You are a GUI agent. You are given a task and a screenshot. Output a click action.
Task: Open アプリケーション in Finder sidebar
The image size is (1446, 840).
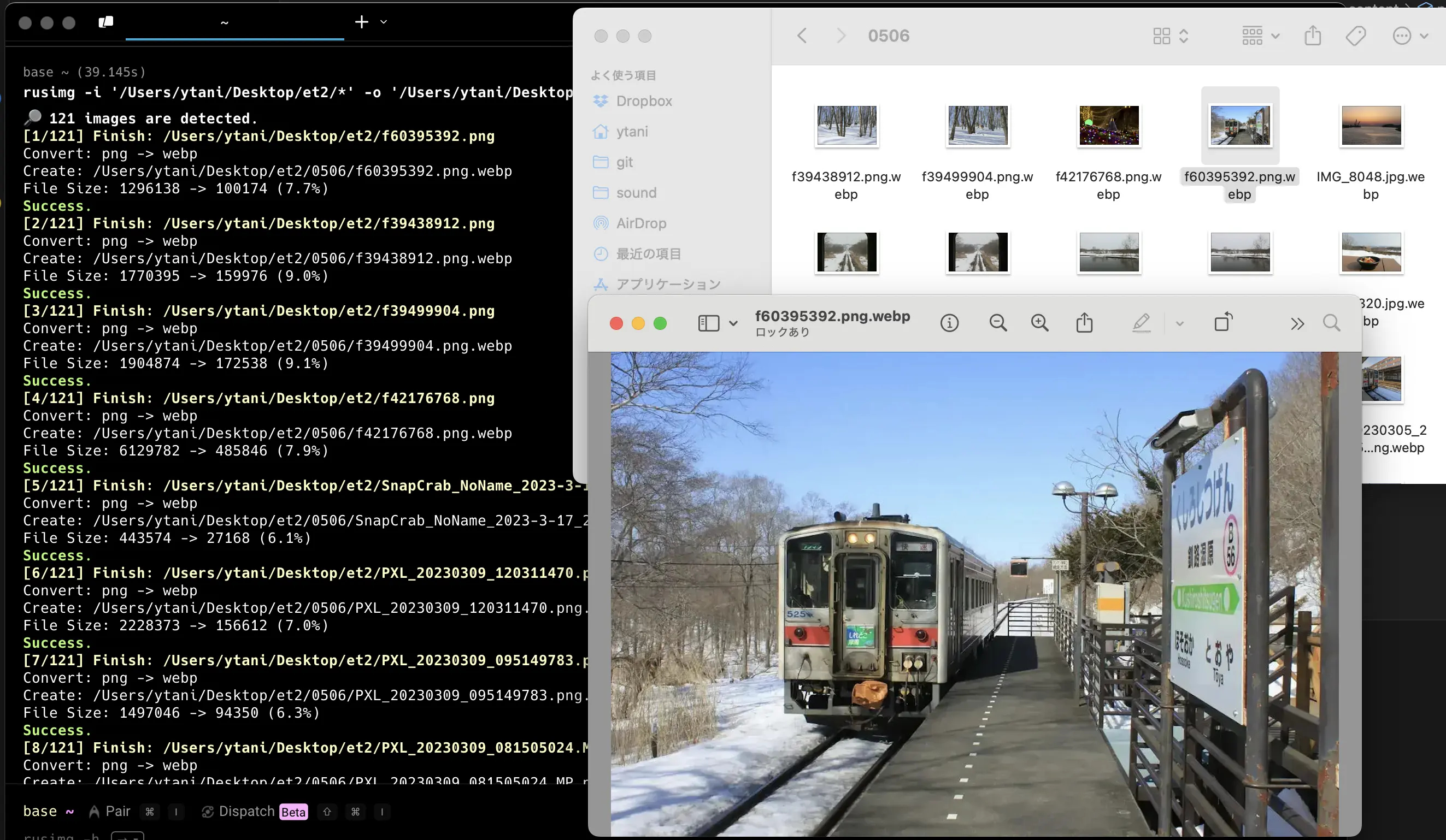point(656,285)
